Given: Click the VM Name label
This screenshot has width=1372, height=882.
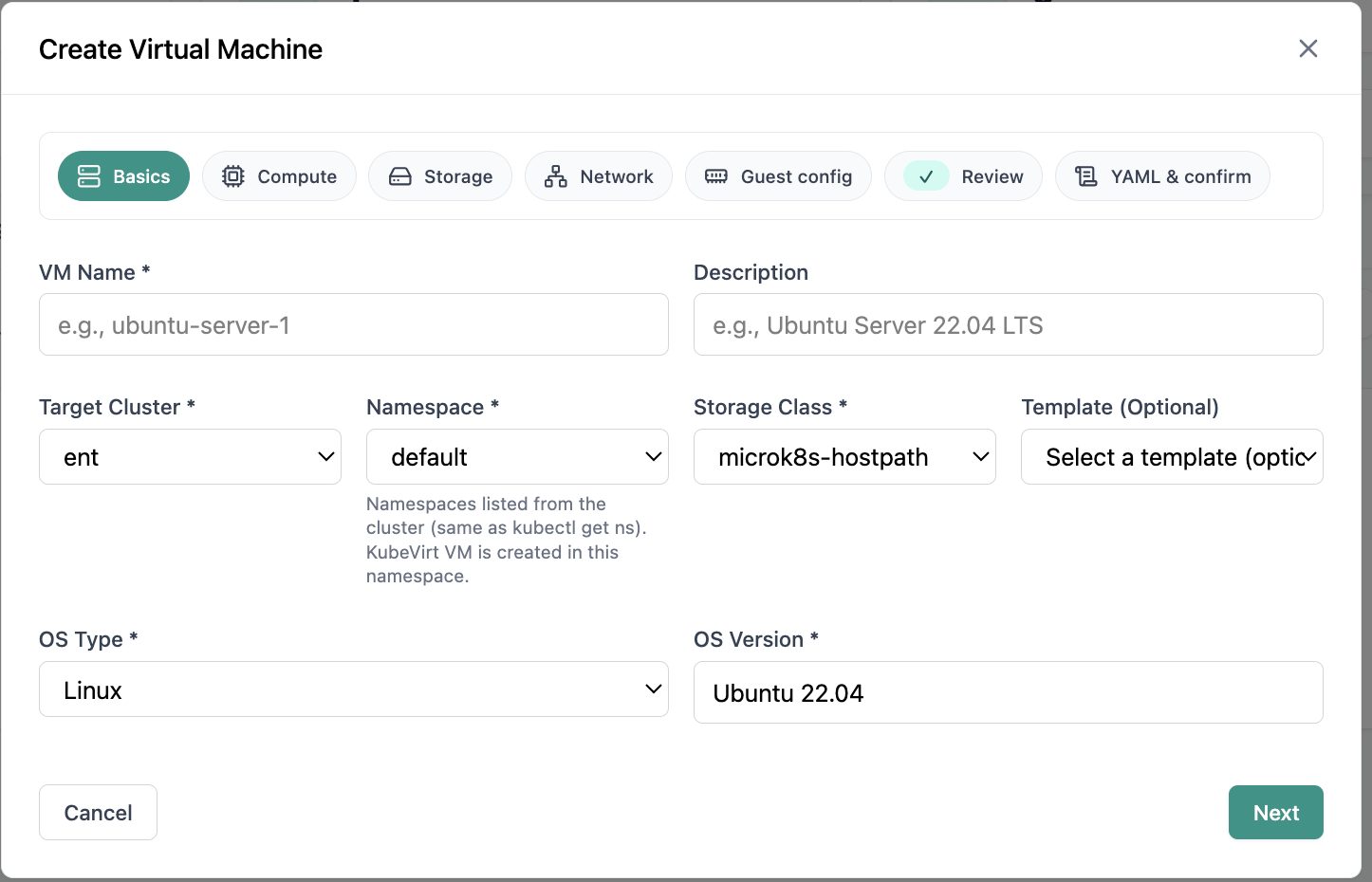Looking at the screenshot, I should [x=95, y=272].
